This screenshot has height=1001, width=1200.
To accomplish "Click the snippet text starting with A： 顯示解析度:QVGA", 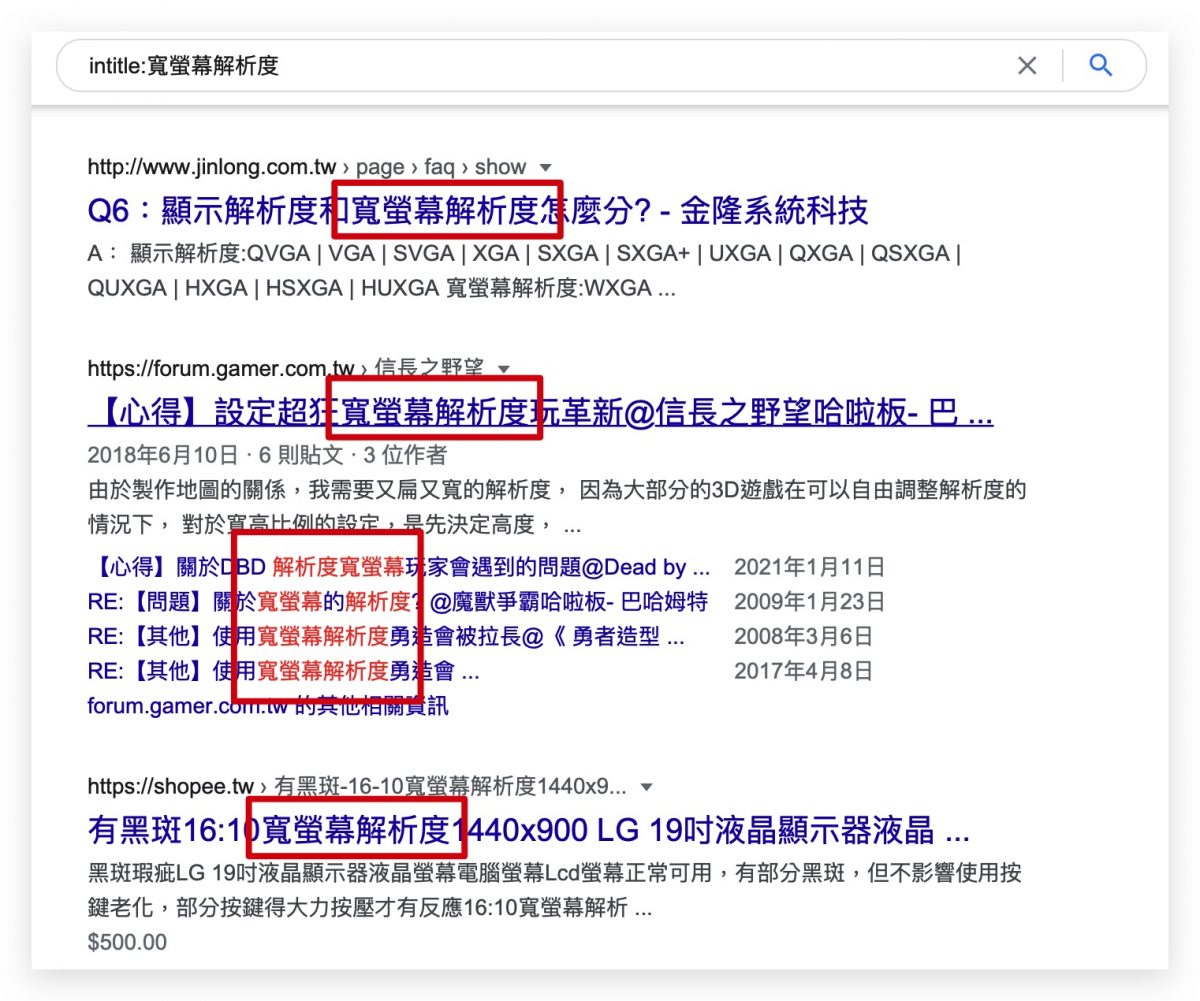I will pyautogui.click(x=524, y=271).
